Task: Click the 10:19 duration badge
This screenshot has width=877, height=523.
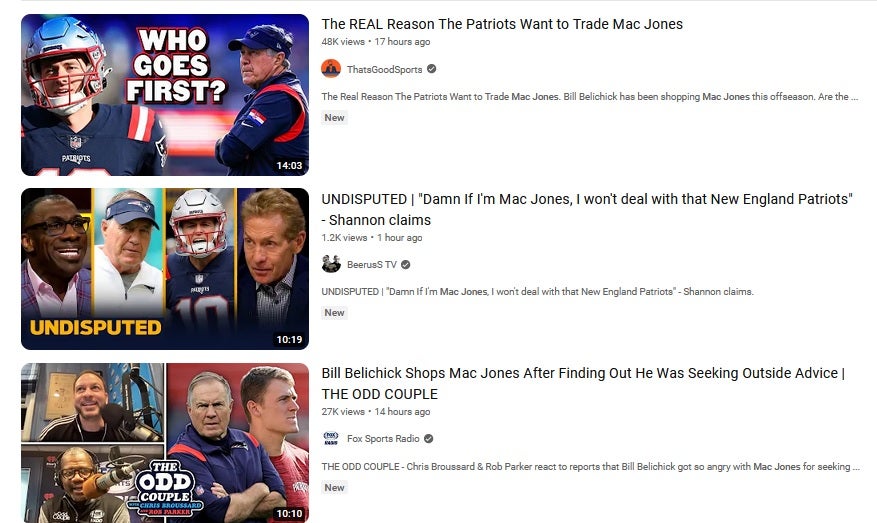Action: pos(289,340)
